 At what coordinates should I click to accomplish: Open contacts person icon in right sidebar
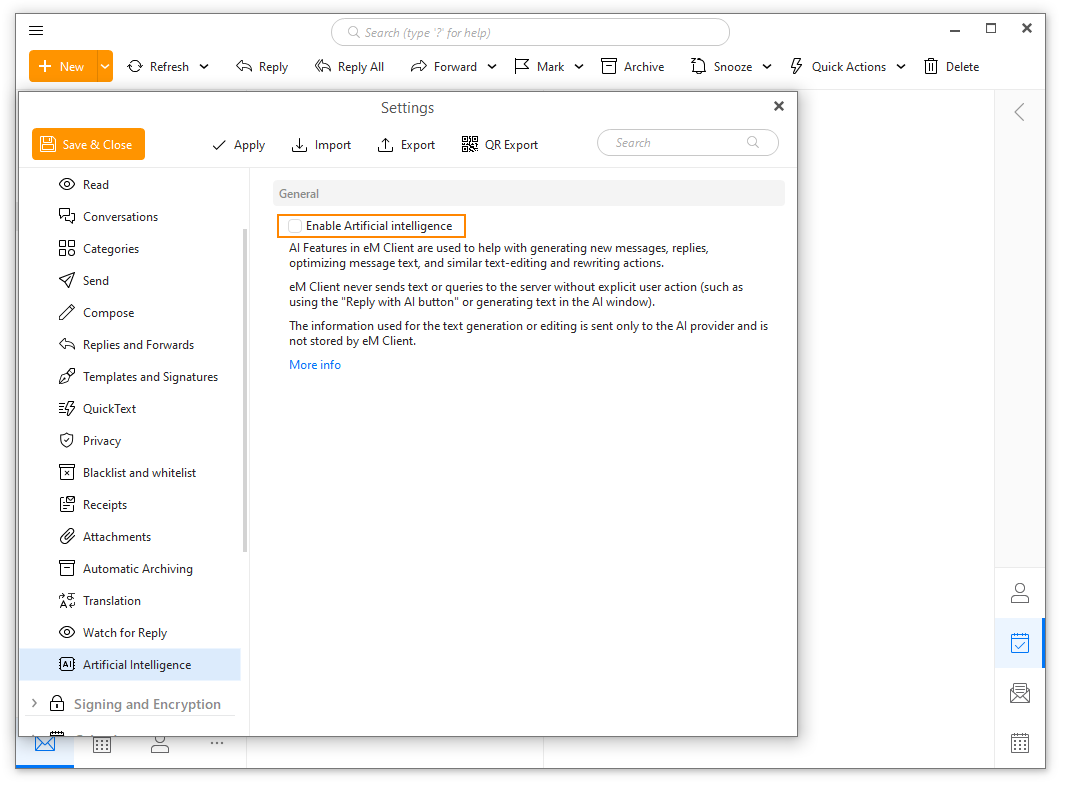pyautogui.click(x=1019, y=593)
